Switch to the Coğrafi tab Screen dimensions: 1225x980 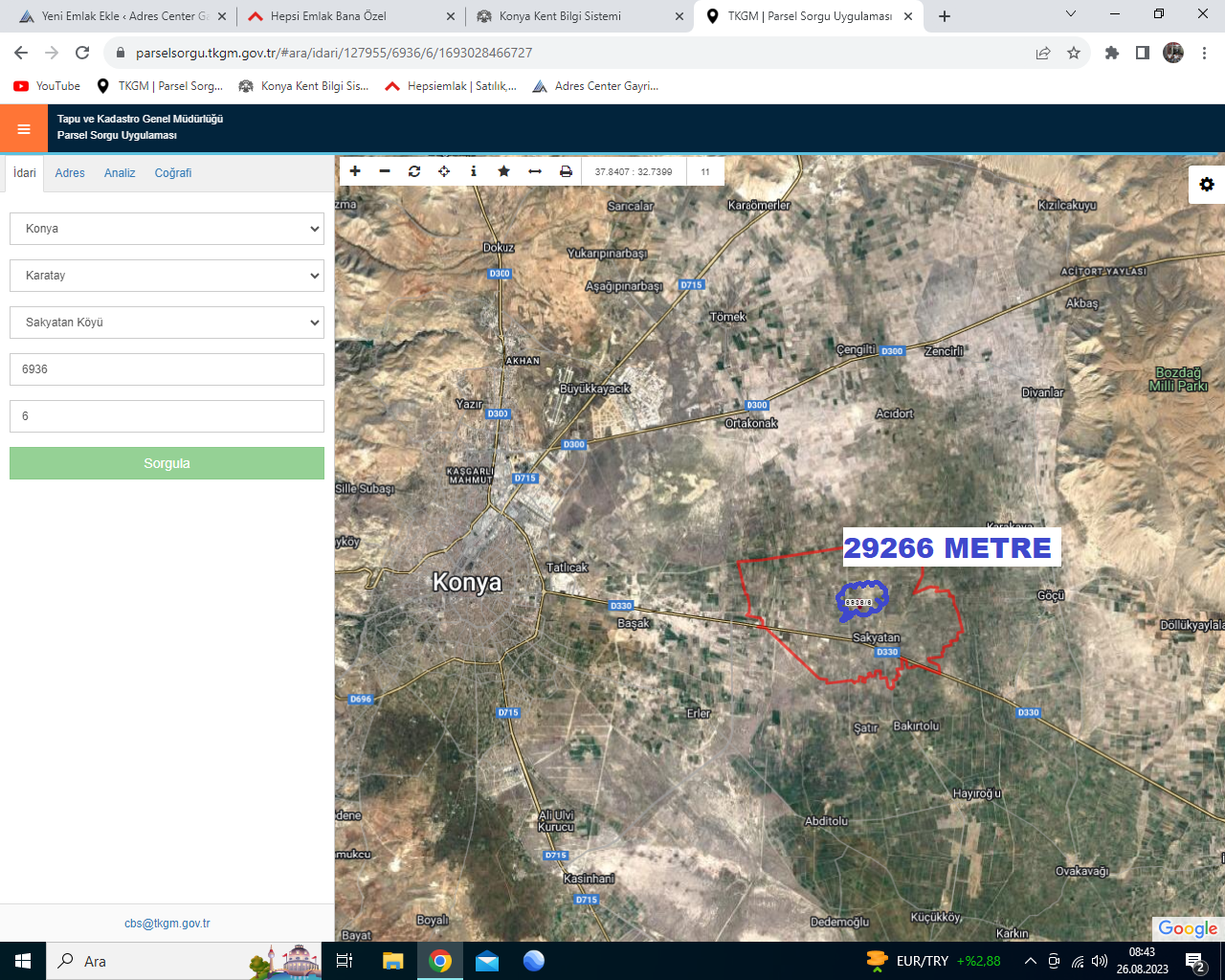point(173,173)
